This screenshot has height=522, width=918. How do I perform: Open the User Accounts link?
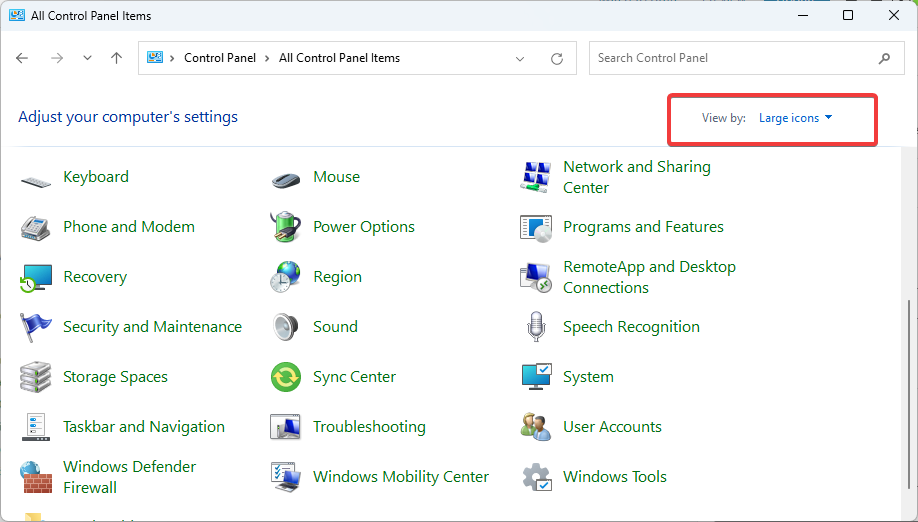coord(612,427)
